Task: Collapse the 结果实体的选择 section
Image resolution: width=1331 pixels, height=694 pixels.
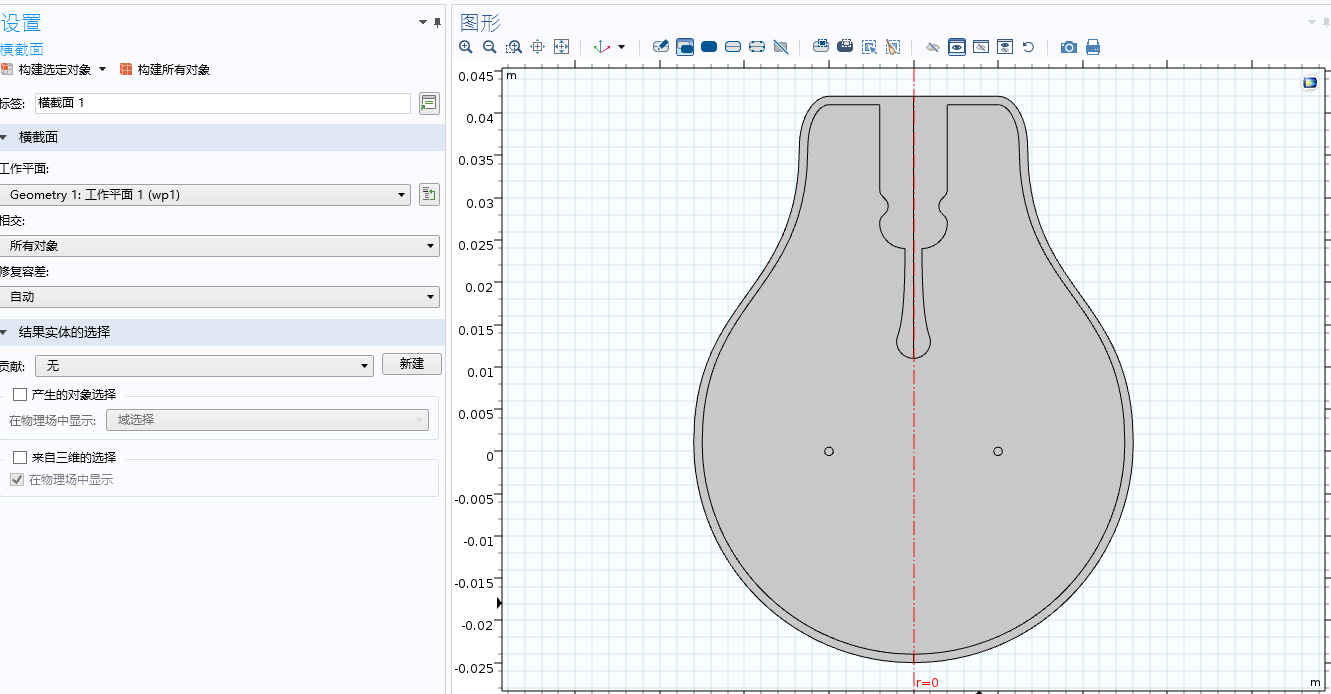Action: pos(222,332)
